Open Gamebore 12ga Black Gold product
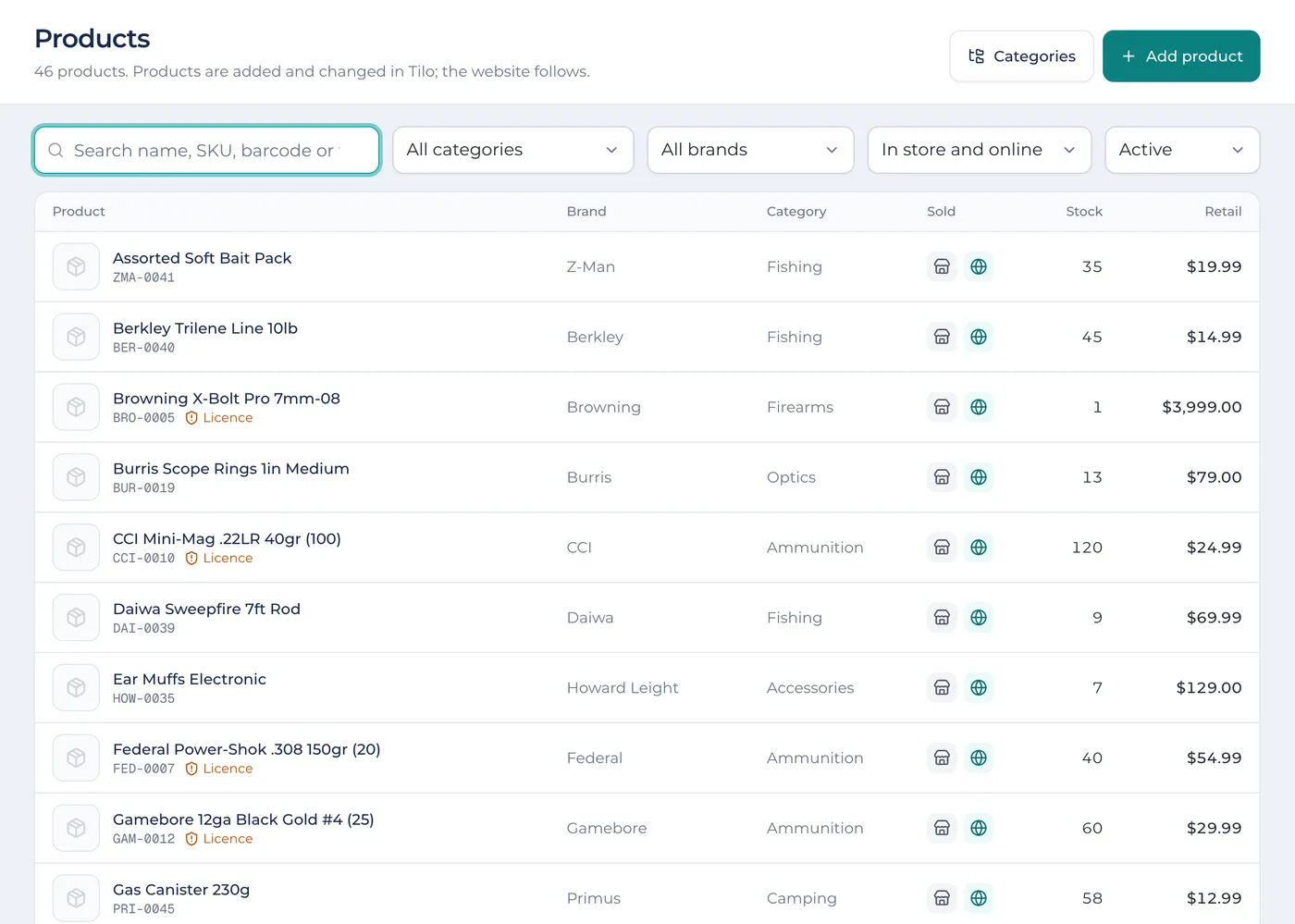Screen dimensions: 1295x924 point(243,819)
